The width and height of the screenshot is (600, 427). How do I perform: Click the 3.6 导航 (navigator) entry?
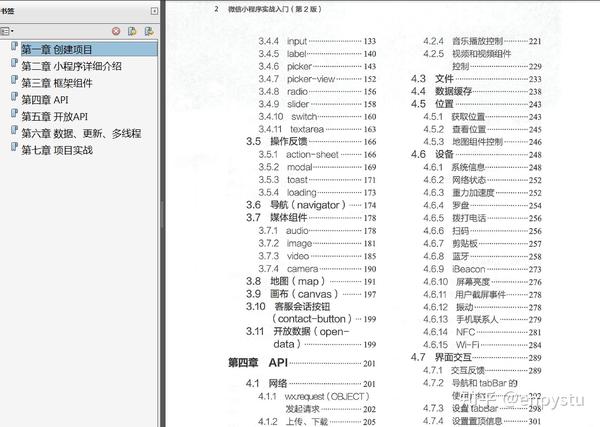311,205
